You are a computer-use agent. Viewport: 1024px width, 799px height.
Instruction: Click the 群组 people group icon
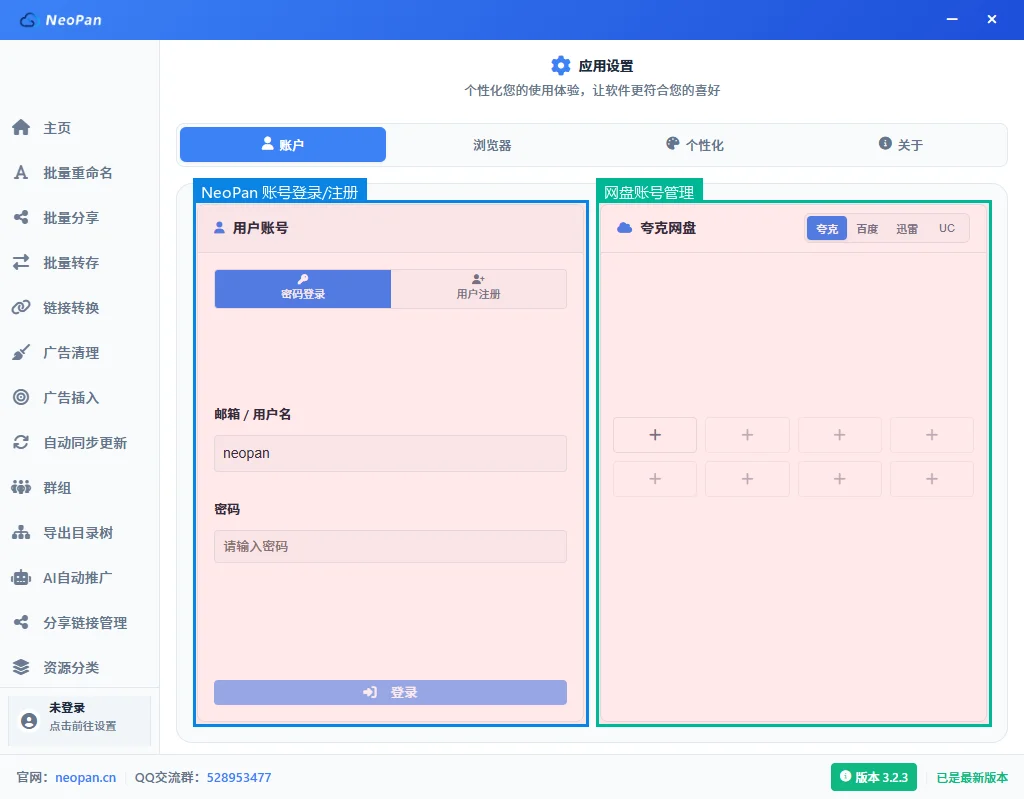coord(21,487)
